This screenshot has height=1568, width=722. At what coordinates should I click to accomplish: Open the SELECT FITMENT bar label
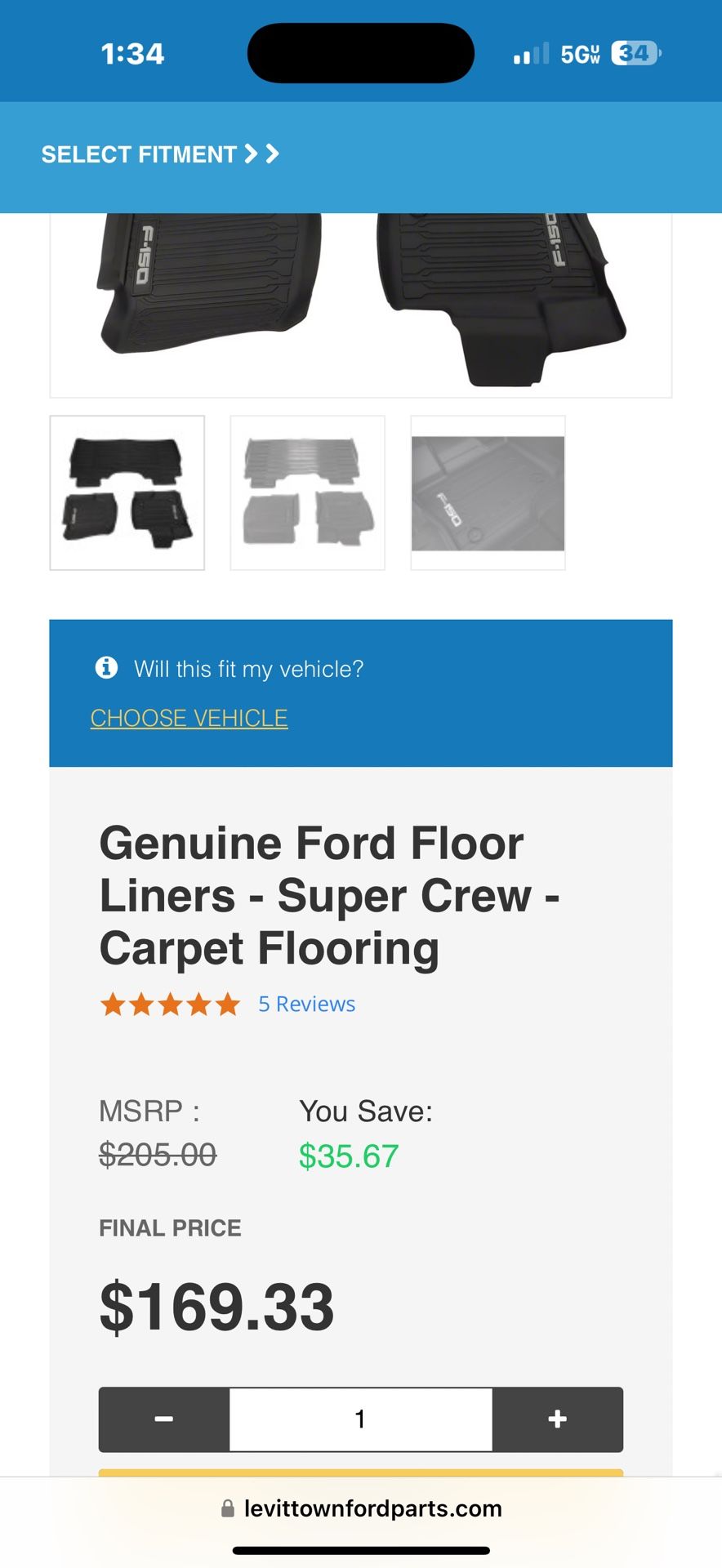click(139, 154)
